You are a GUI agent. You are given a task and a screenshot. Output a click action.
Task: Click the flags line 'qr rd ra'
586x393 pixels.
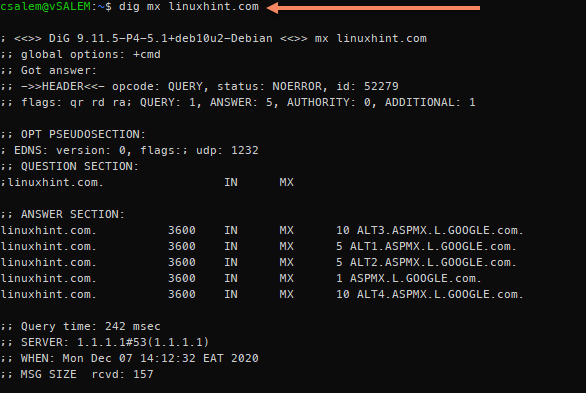pyautogui.click(x=101, y=102)
